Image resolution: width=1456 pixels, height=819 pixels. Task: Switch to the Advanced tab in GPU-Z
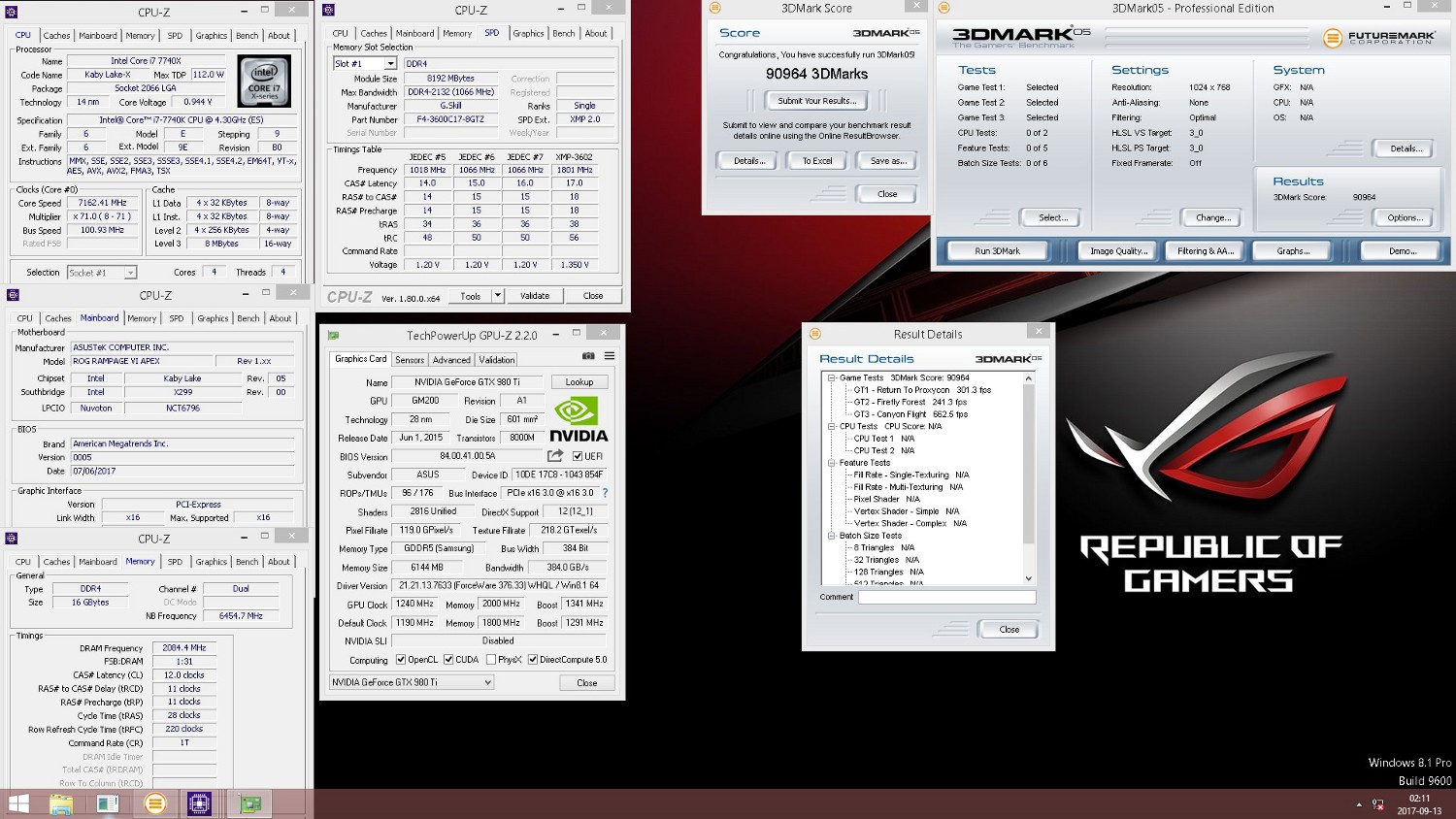point(451,359)
